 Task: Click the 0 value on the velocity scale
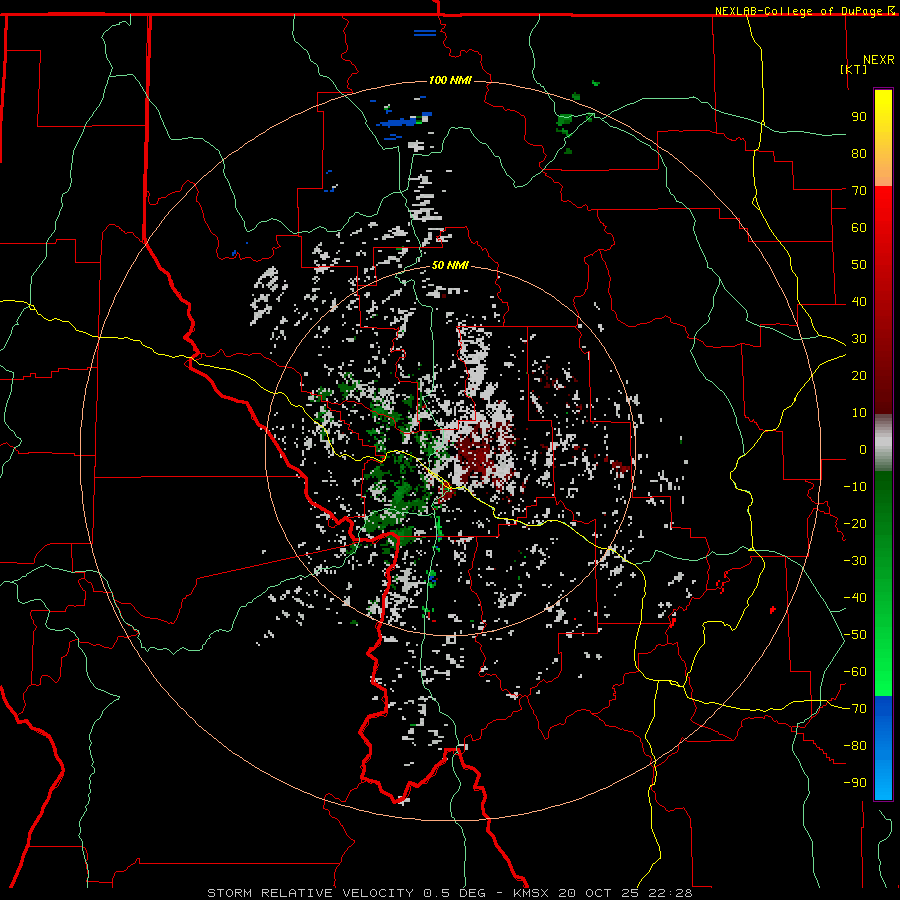(x=863, y=450)
